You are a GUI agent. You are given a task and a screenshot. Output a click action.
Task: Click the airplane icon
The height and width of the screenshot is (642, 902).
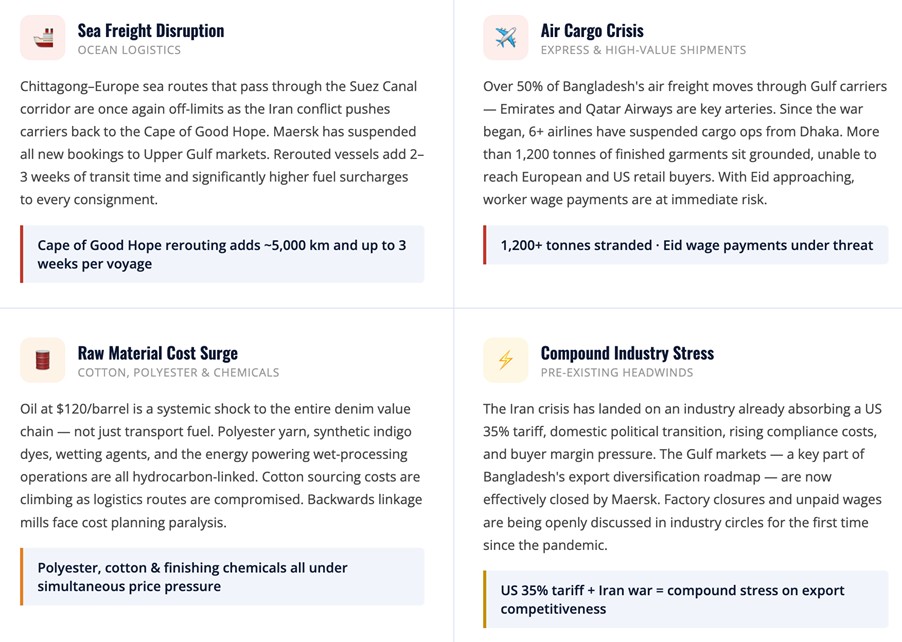click(505, 38)
